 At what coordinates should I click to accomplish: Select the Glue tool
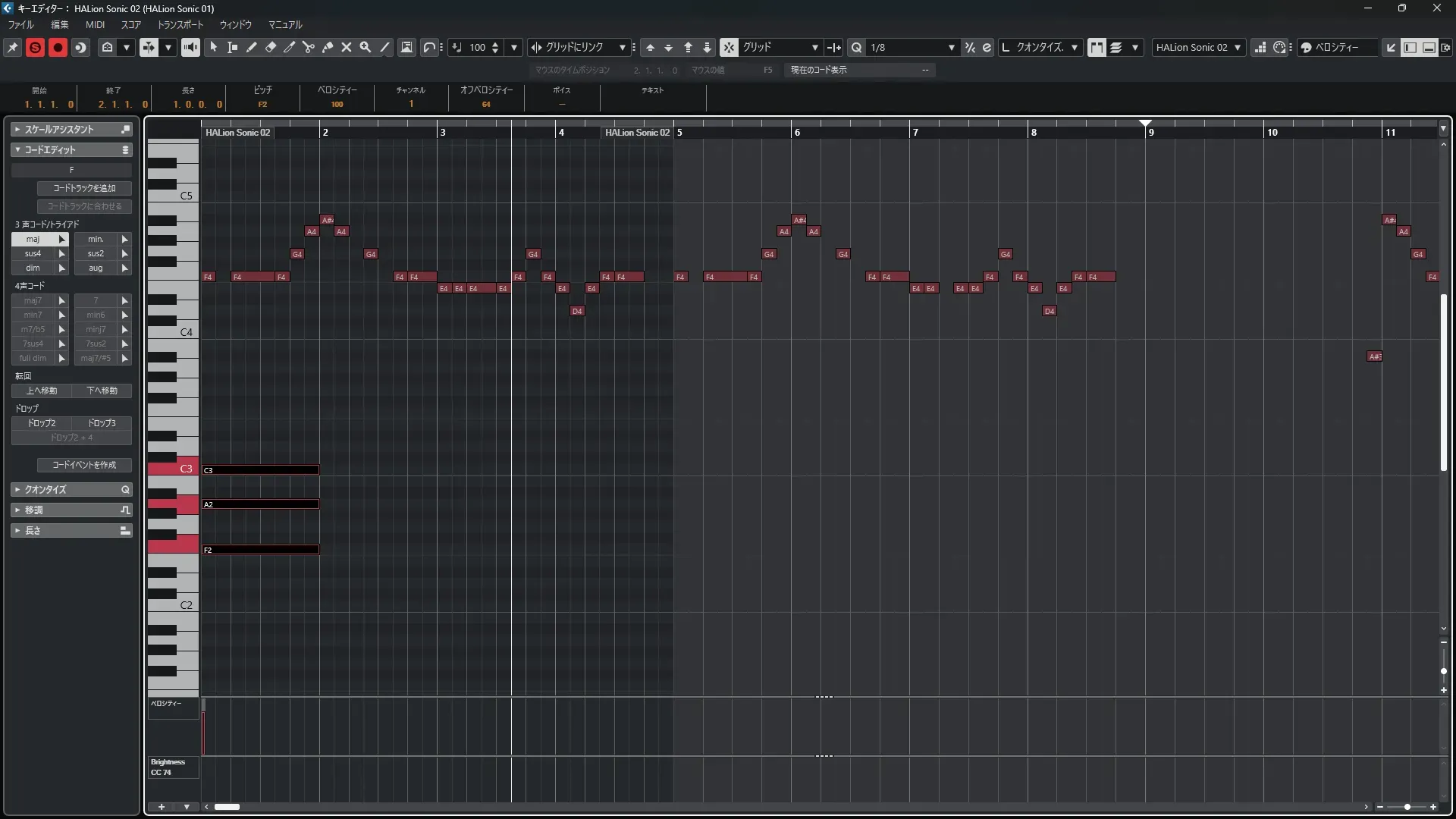pyautogui.click(x=328, y=47)
